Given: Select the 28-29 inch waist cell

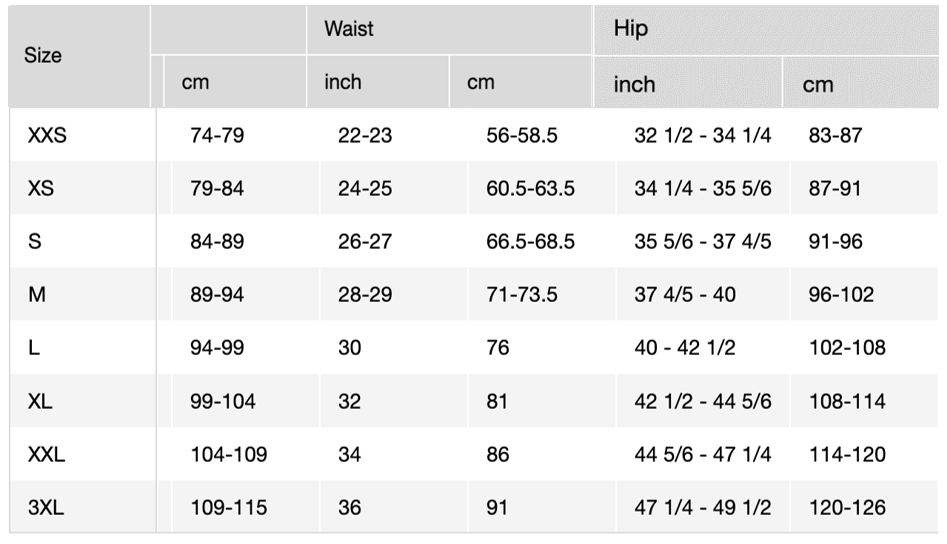Looking at the screenshot, I should pyautogui.click(x=365, y=295).
